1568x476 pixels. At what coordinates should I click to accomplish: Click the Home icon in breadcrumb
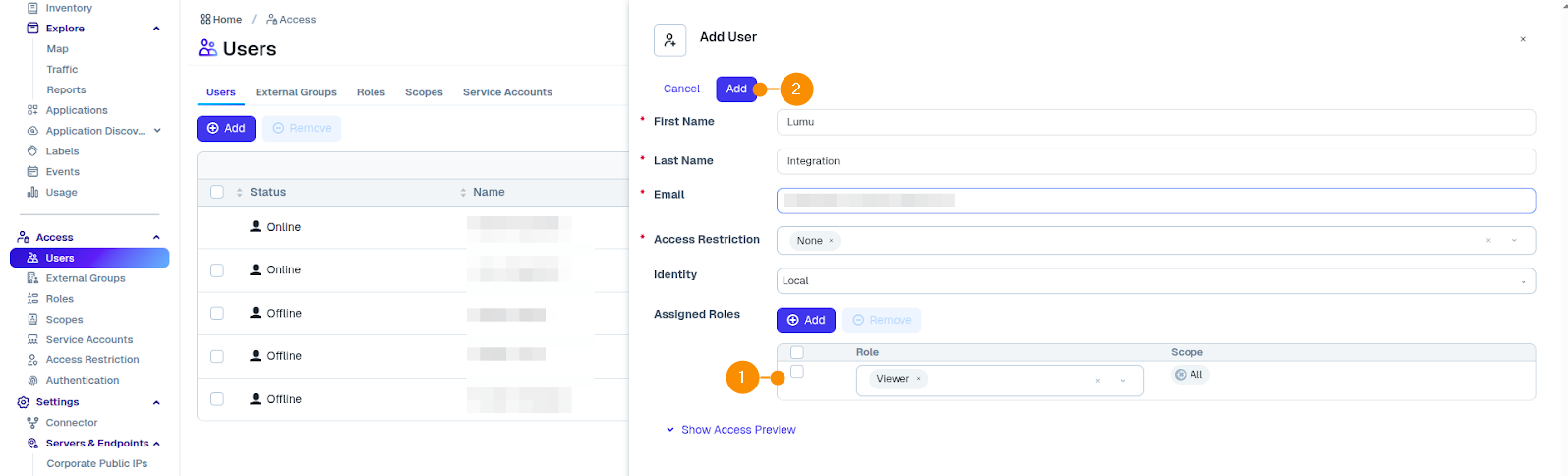[204, 20]
